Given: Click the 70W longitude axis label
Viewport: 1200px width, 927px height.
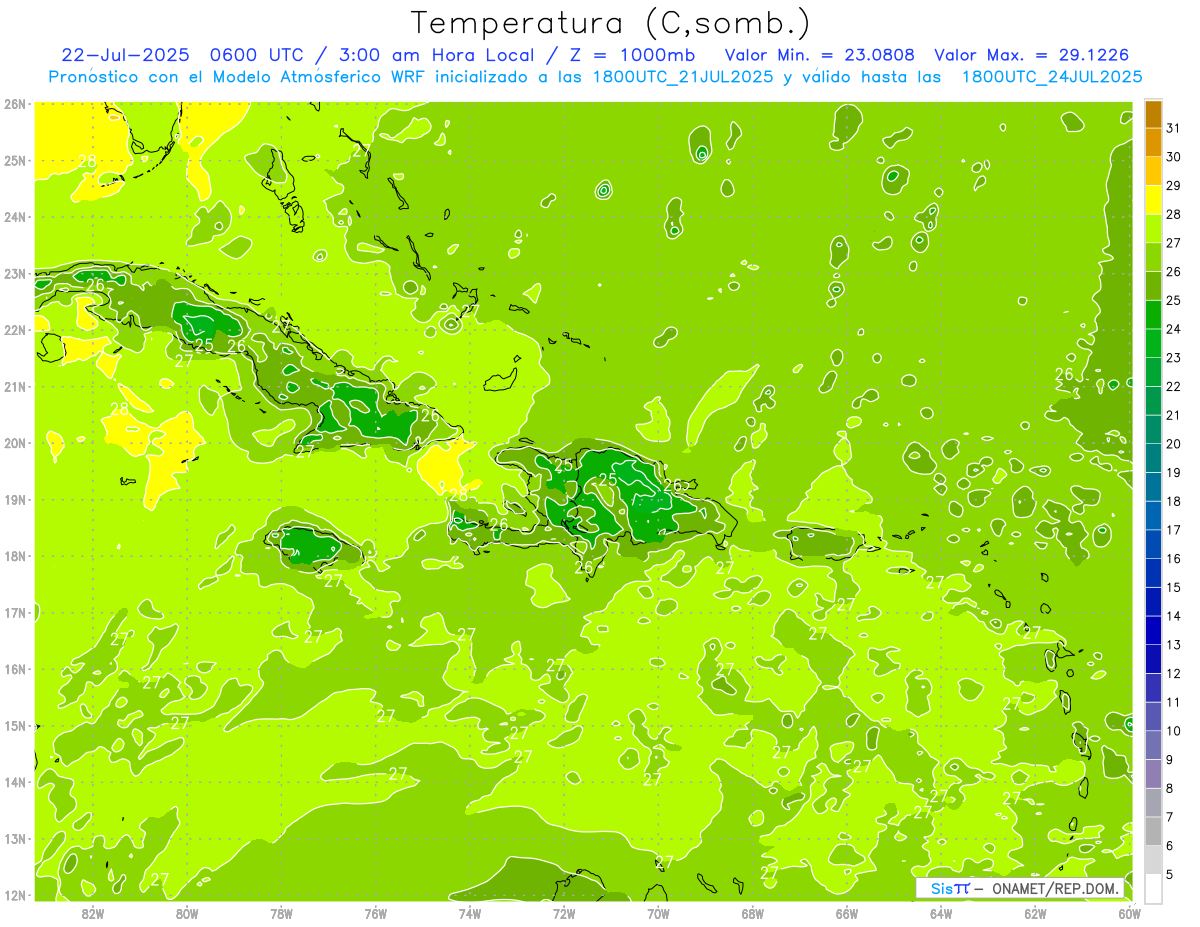Looking at the screenshot, I should (658, 913).
